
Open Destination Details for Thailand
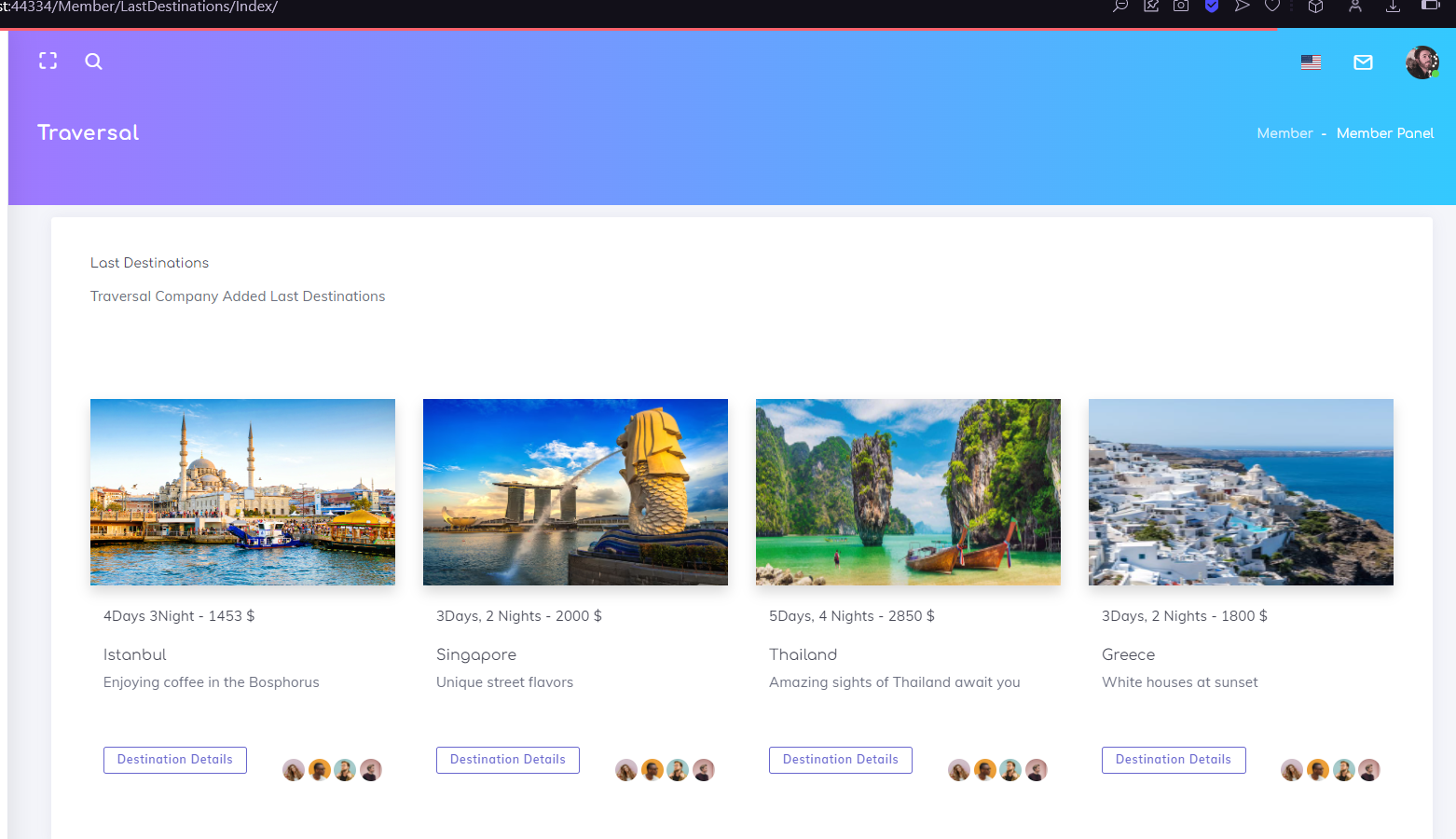[841, 760]
